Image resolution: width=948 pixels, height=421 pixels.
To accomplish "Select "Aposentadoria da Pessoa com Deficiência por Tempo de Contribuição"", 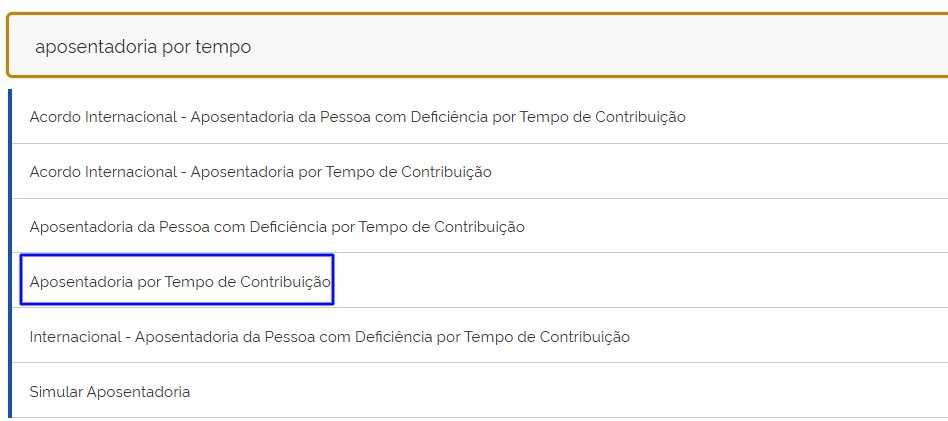I will pos(277,227).
